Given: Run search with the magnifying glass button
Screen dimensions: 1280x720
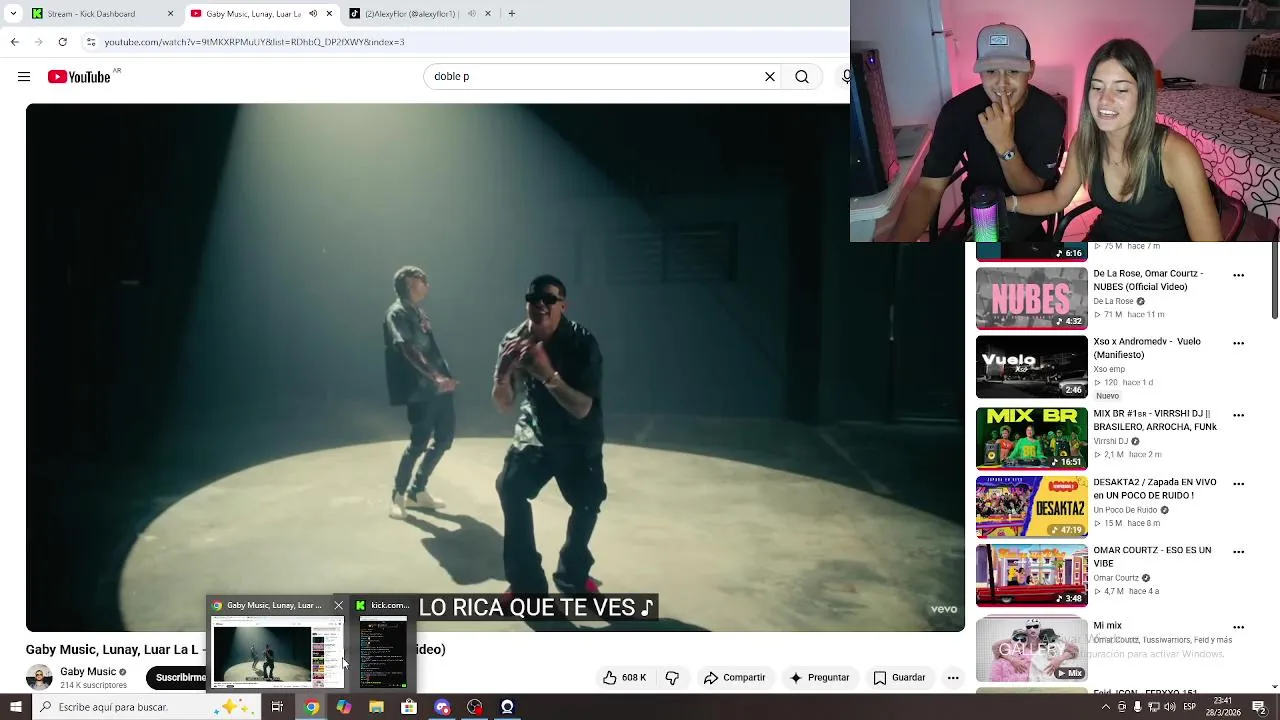Looking at the screenshot, I should 802,76.
